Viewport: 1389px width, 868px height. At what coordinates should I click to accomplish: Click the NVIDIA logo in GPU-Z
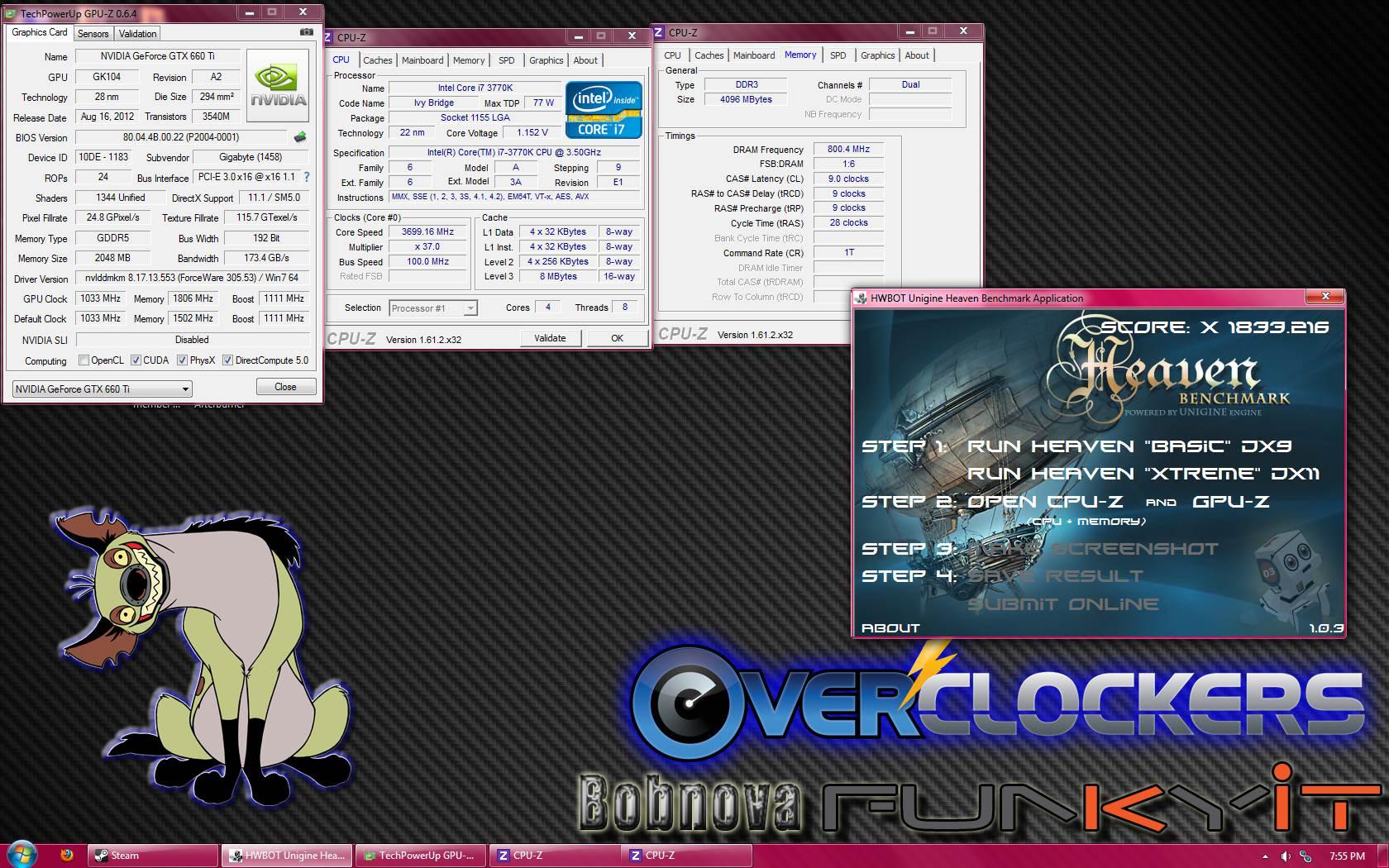278,87
